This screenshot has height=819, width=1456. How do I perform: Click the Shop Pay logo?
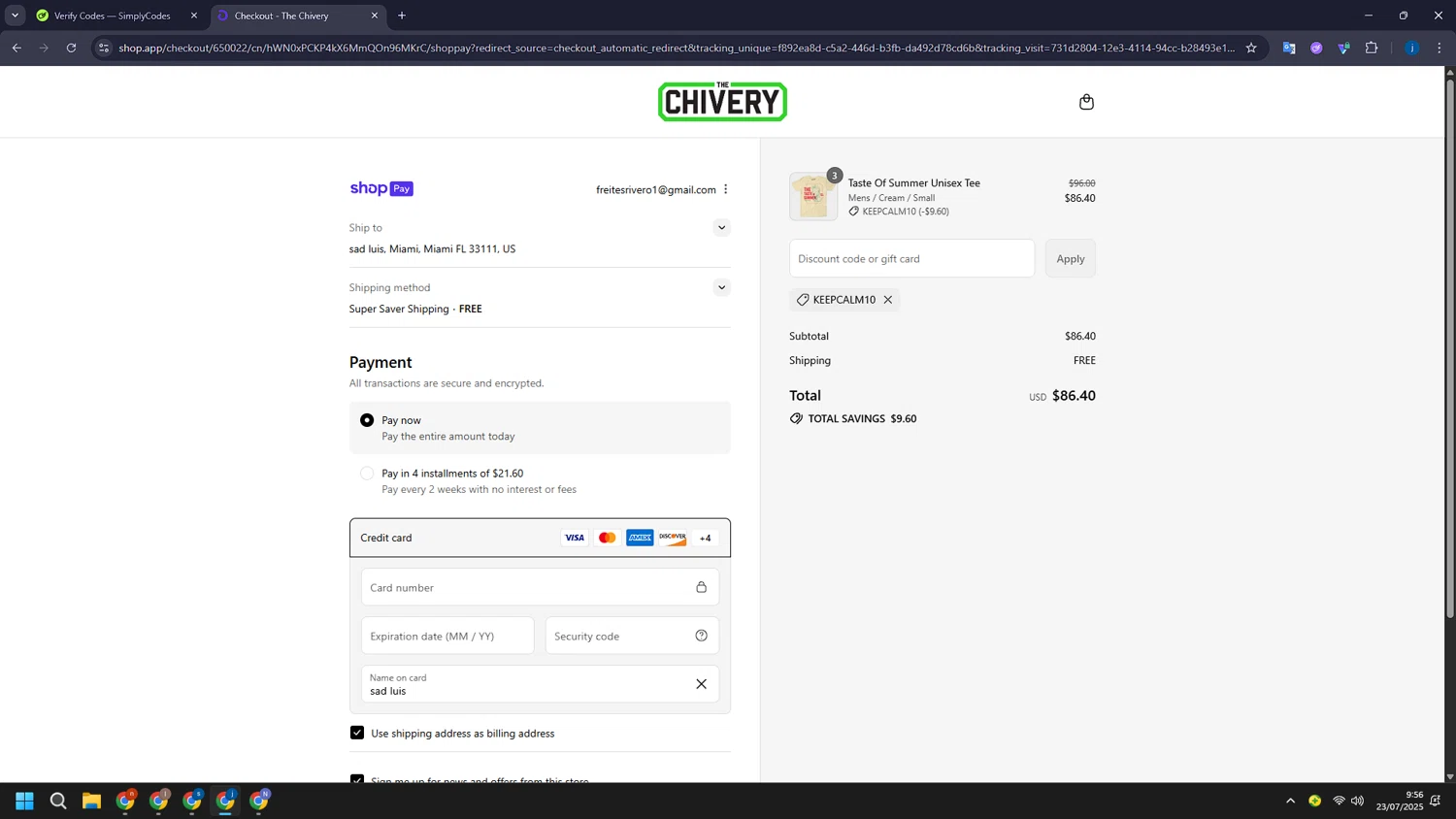click(381, 189)
